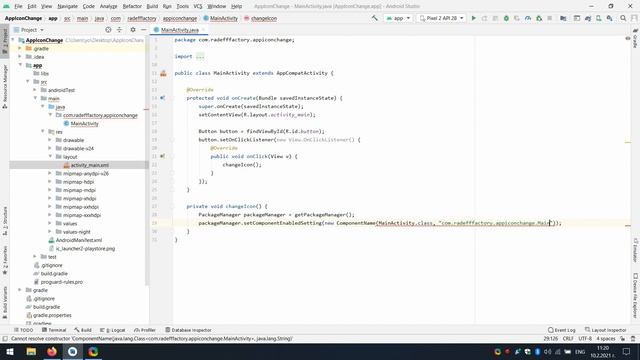Select AndroidManifest.xml in project tree
The image size is (640, 360).
pyautogui.click(x=79, y=240)
